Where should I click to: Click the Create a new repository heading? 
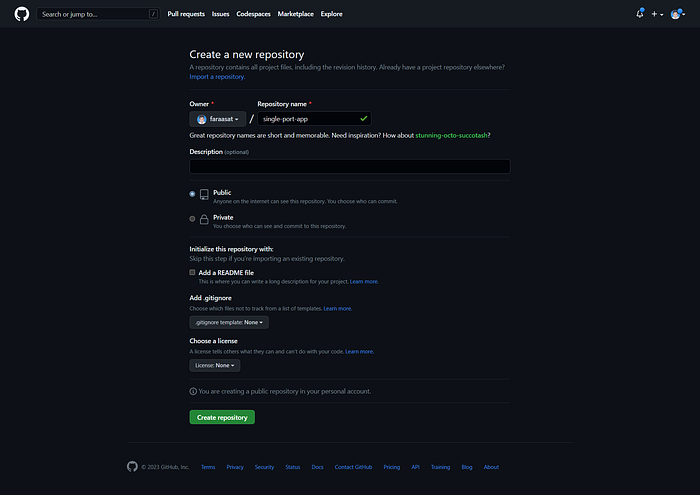point(246,54)
